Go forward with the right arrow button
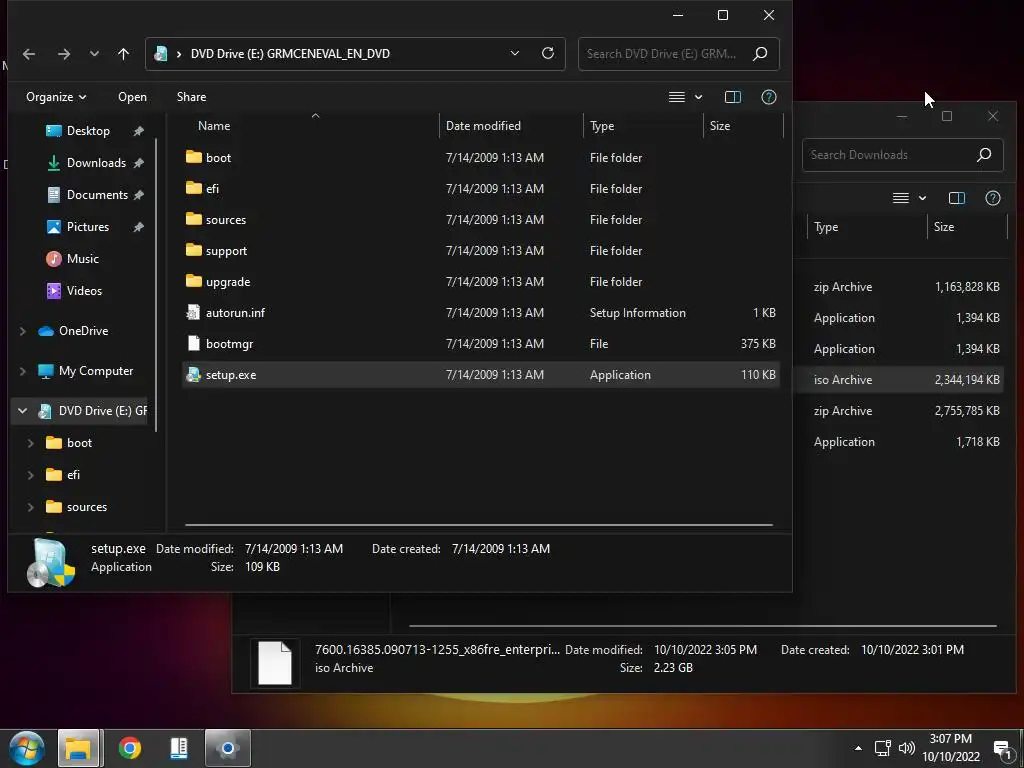The image size is (1024, 768). (x=63, y=54)
